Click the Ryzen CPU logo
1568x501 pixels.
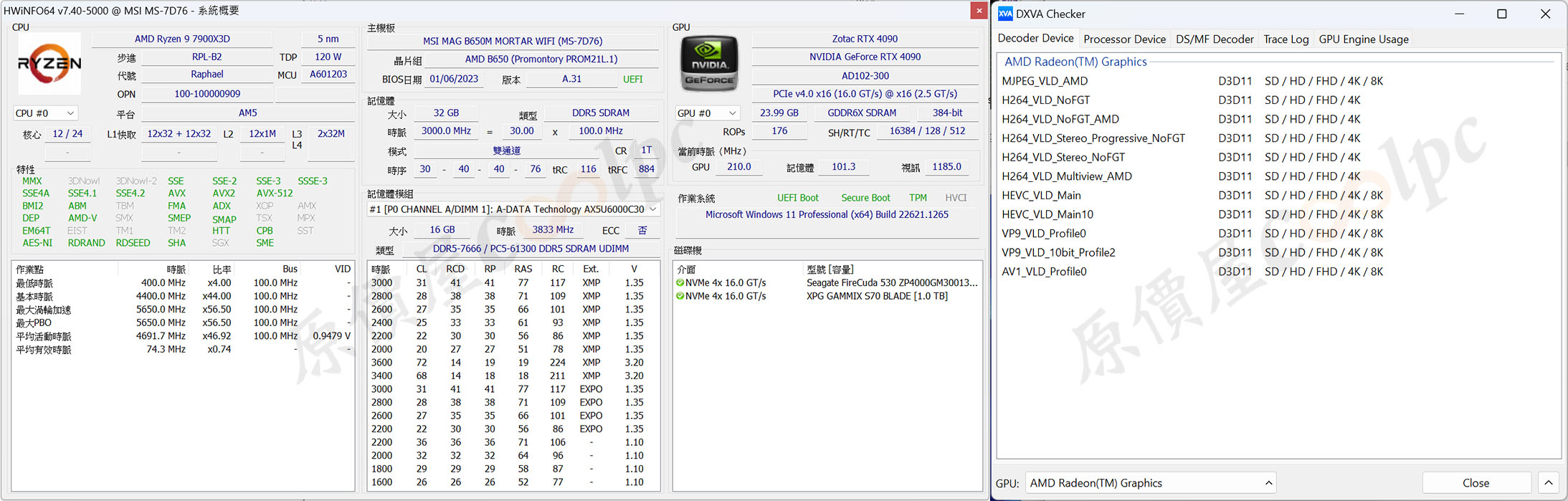coord(49,64)
